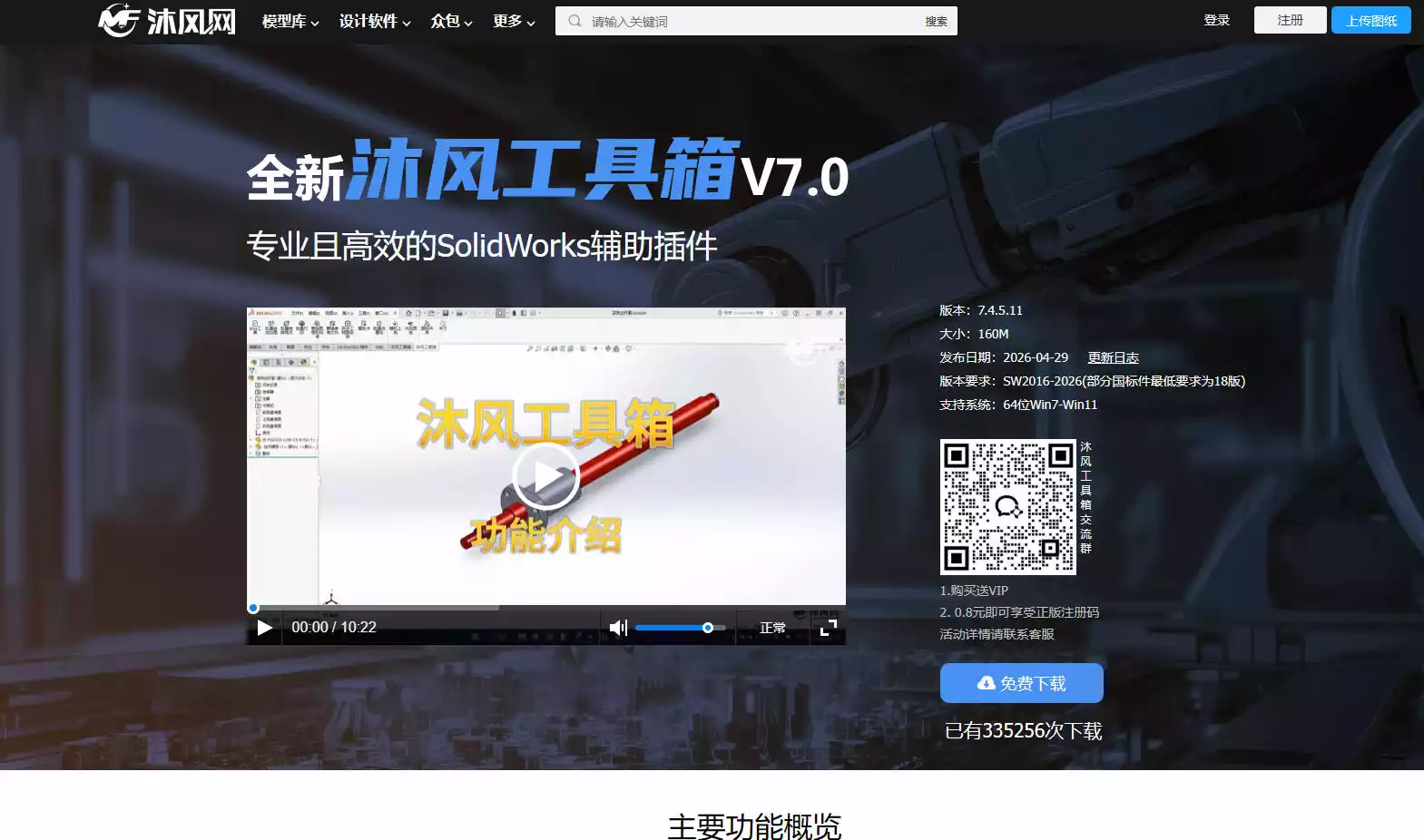Play the video with the center play button
Viewport: 1424px width, 840px height.
pos(545,476)
